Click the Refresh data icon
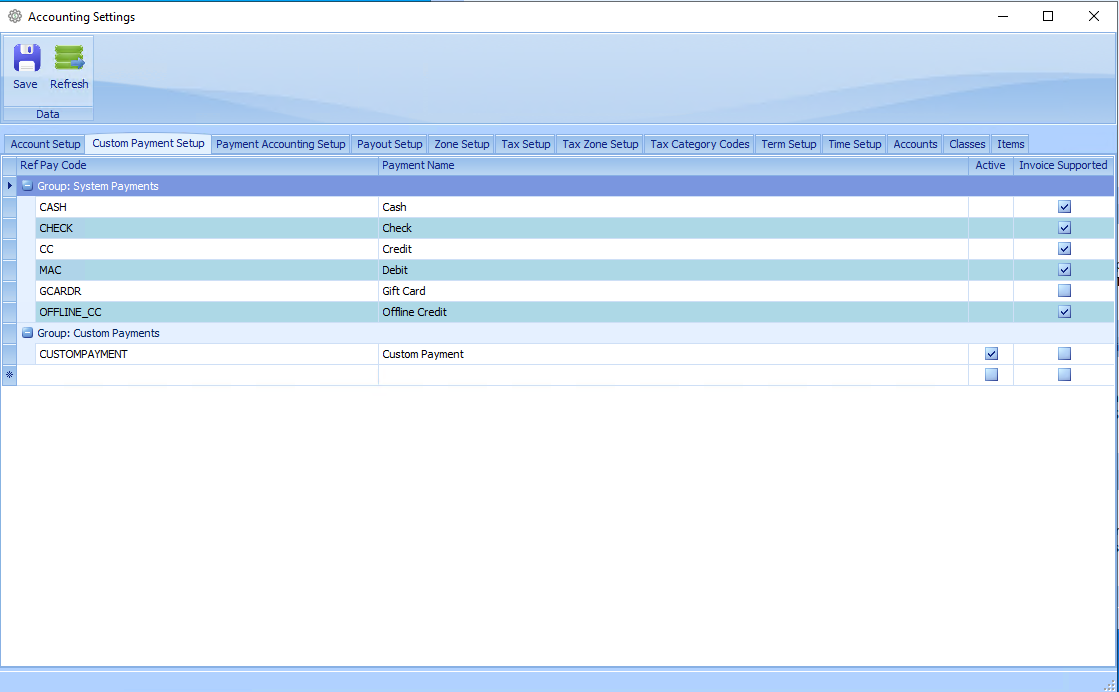The height and width of the screenshot is (692, 1119). [69, 58]
